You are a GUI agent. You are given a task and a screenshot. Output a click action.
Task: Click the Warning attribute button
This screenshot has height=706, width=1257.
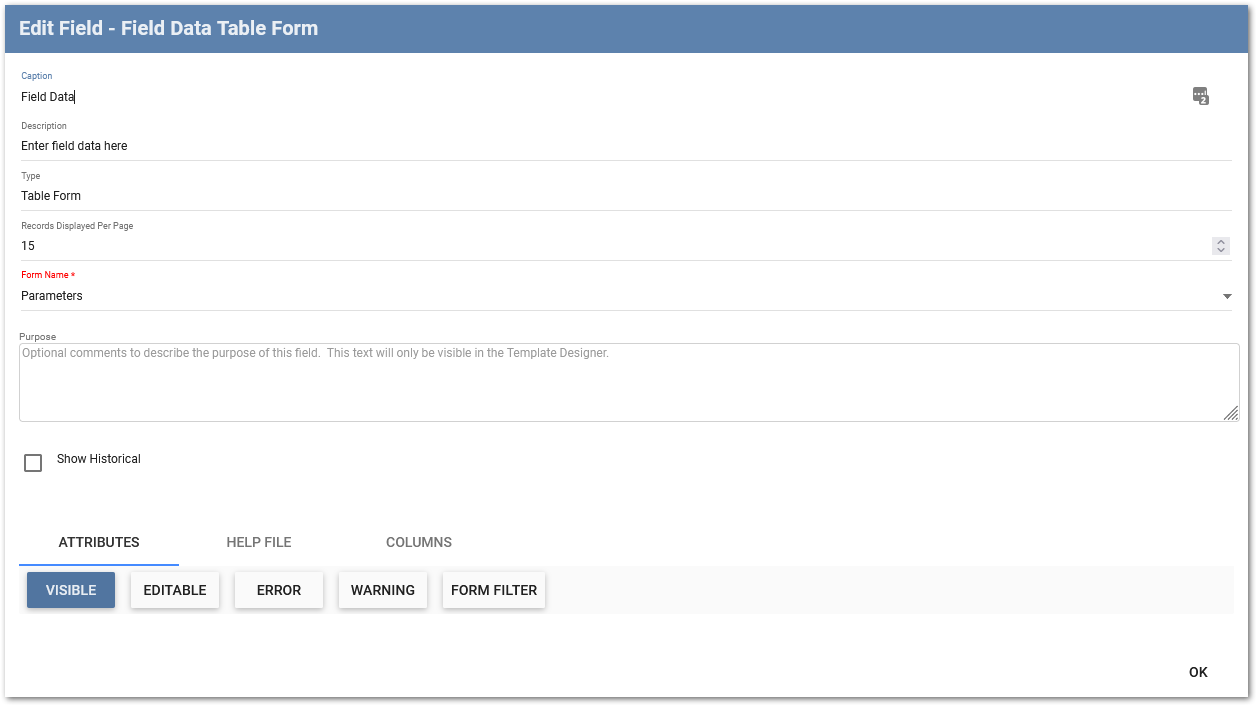click(383, 590)
